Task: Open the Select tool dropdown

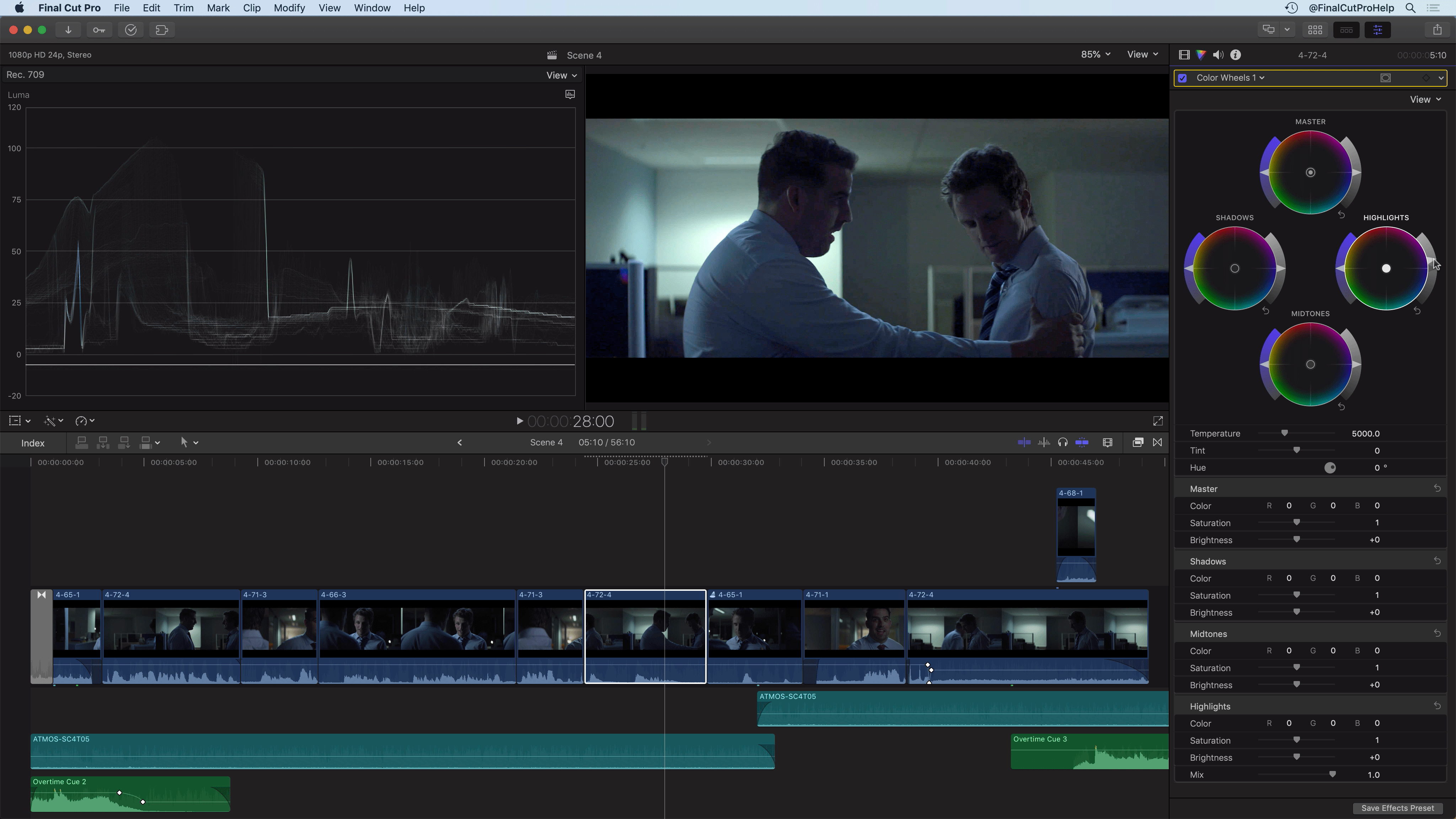Action: click(189, 443)
